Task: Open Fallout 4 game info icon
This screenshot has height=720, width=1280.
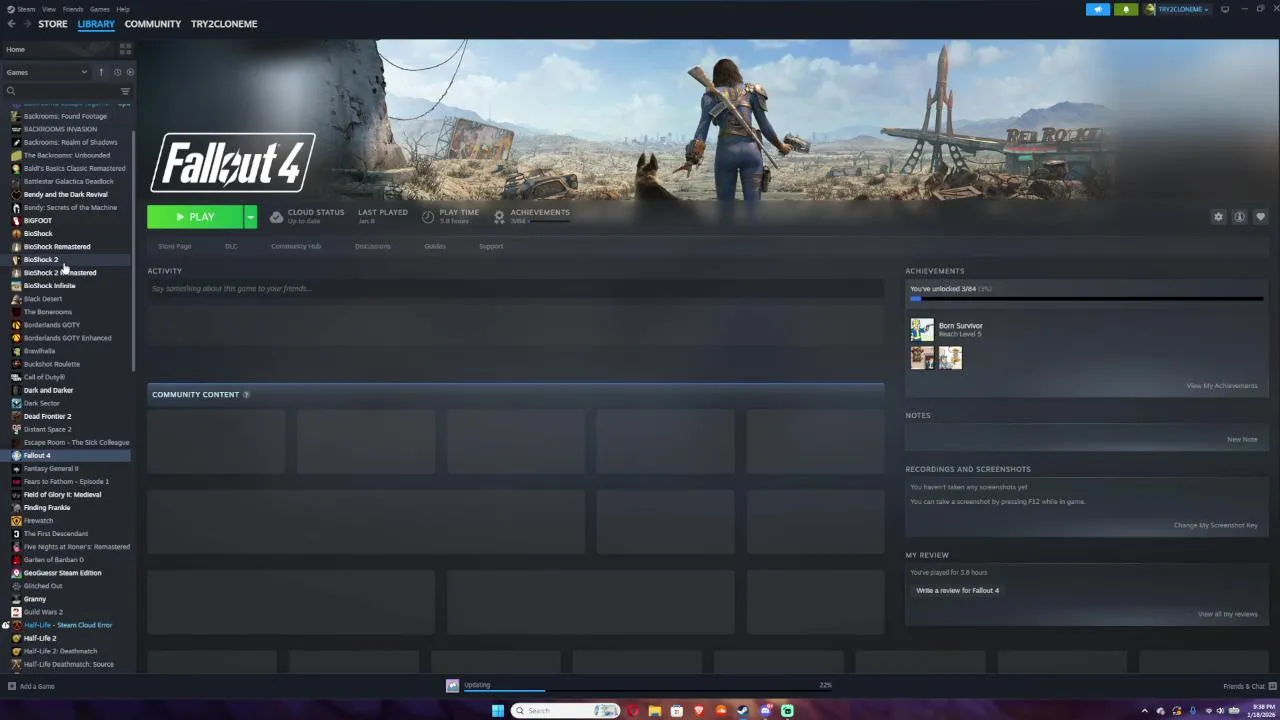Action: (x=1239, y=217)
